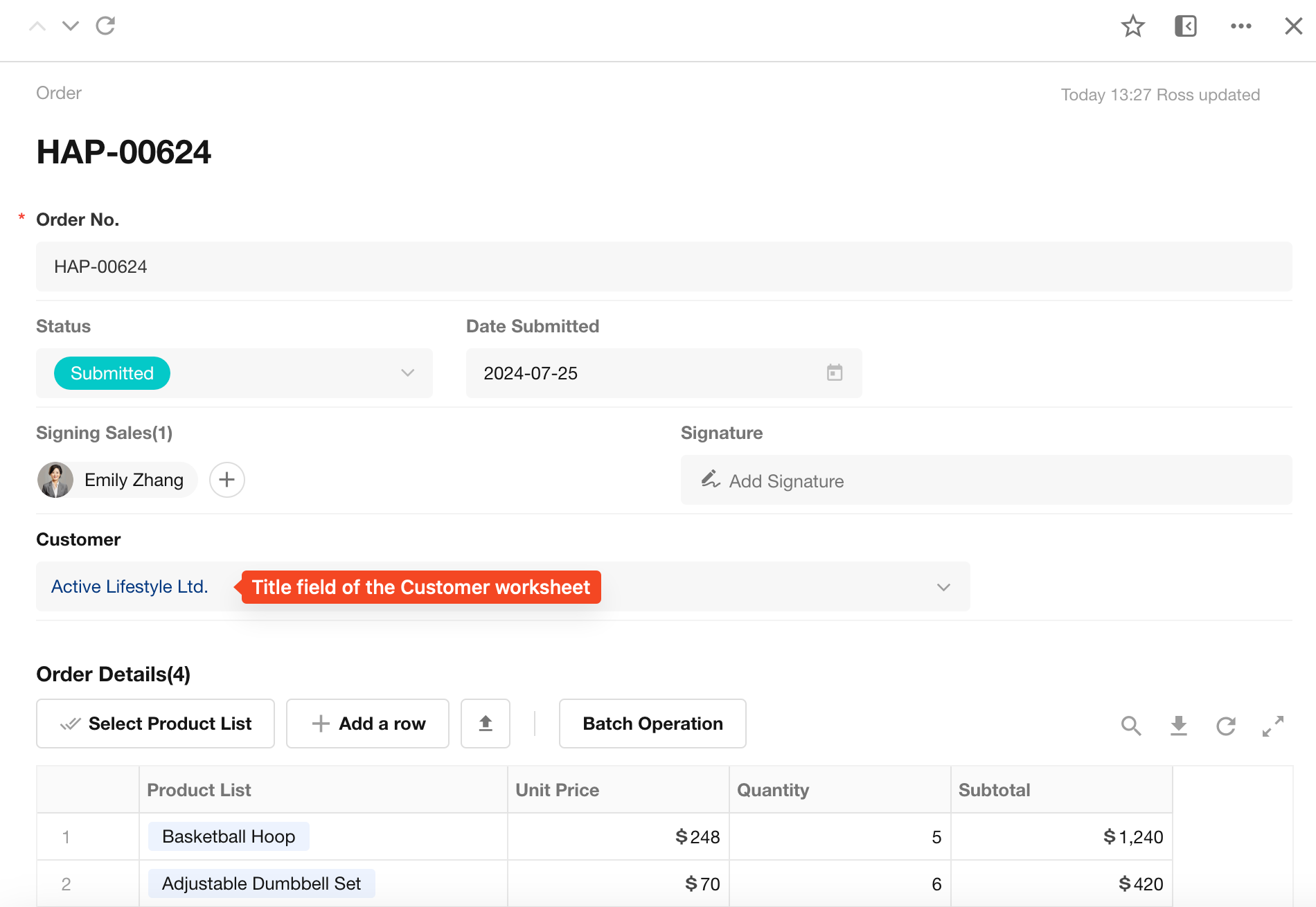The height and width of the screenshot is (907, 1316).
Task: Open the Customer dropdown chevron
Action: [943, 587]
